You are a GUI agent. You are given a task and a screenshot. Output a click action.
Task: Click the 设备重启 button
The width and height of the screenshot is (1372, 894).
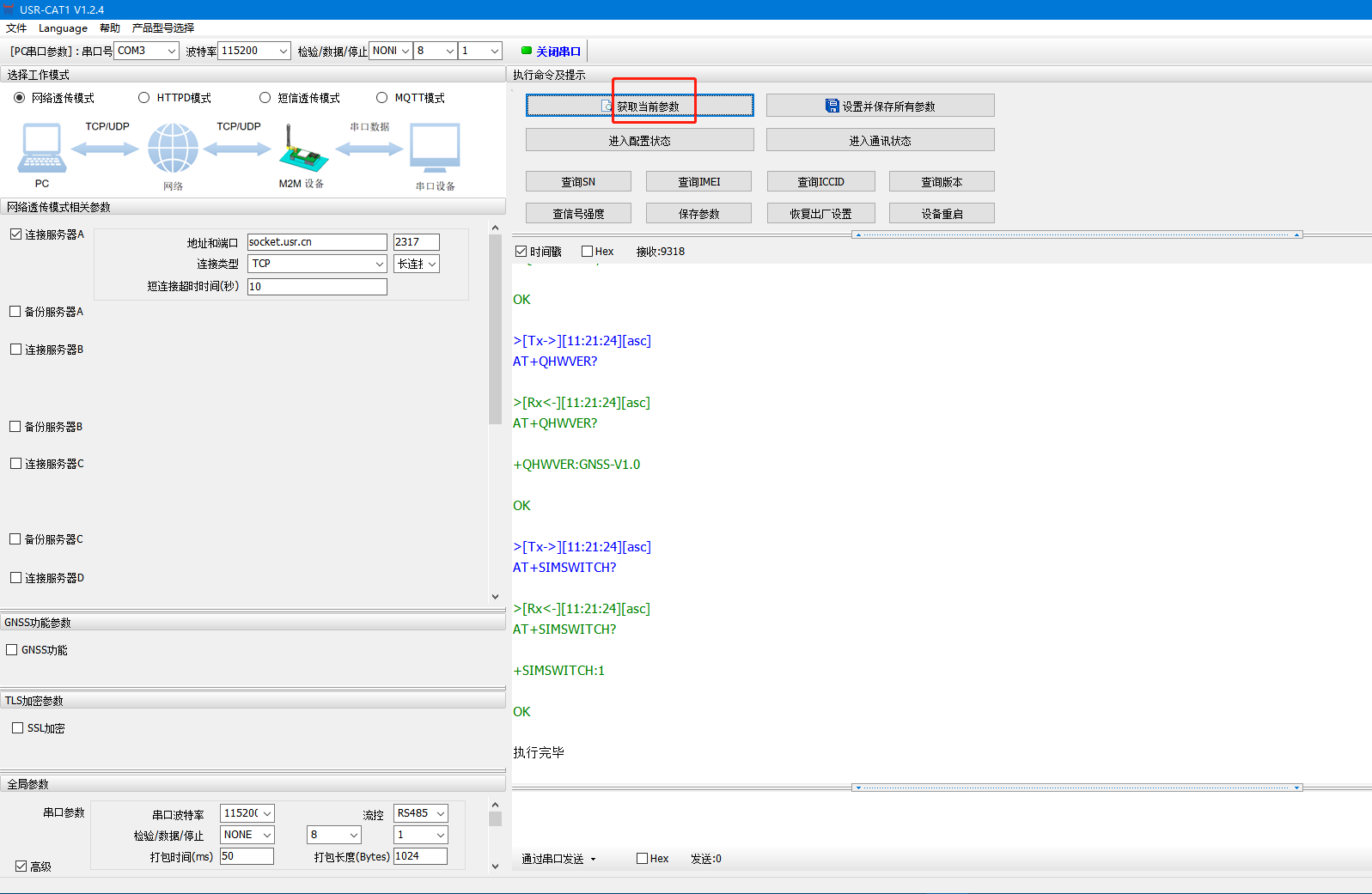942,214
